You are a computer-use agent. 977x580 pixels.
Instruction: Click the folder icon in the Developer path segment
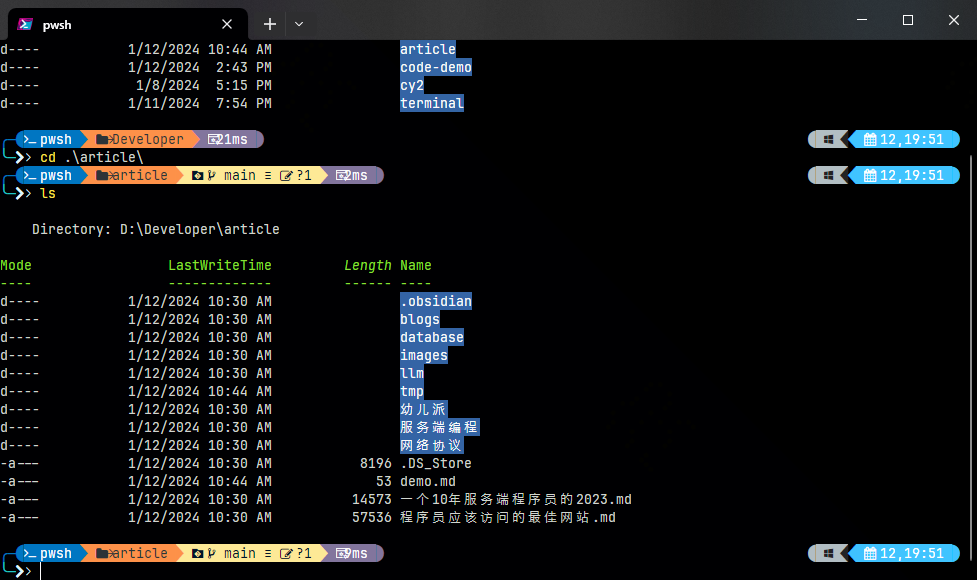pyautogui.click(x=104, y=138)
